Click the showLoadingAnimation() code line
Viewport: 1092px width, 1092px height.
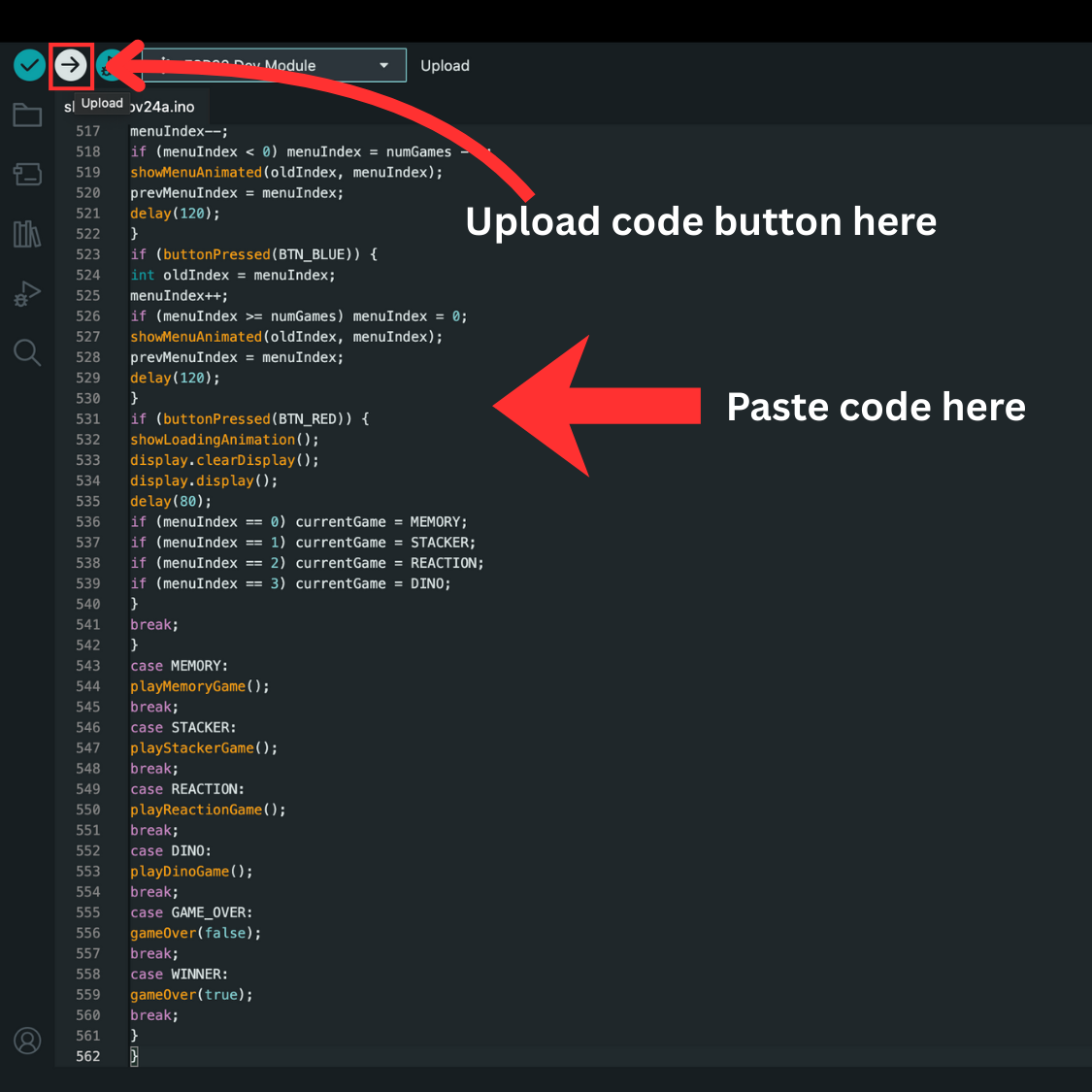pos(224,440)
